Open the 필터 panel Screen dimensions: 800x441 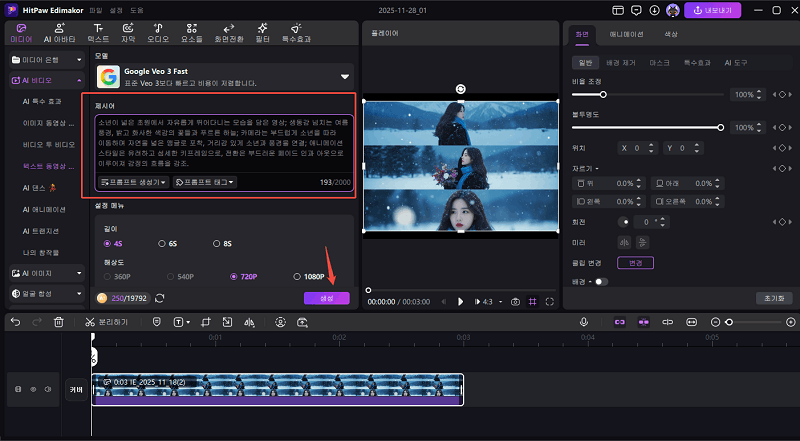tap(262, 33)
